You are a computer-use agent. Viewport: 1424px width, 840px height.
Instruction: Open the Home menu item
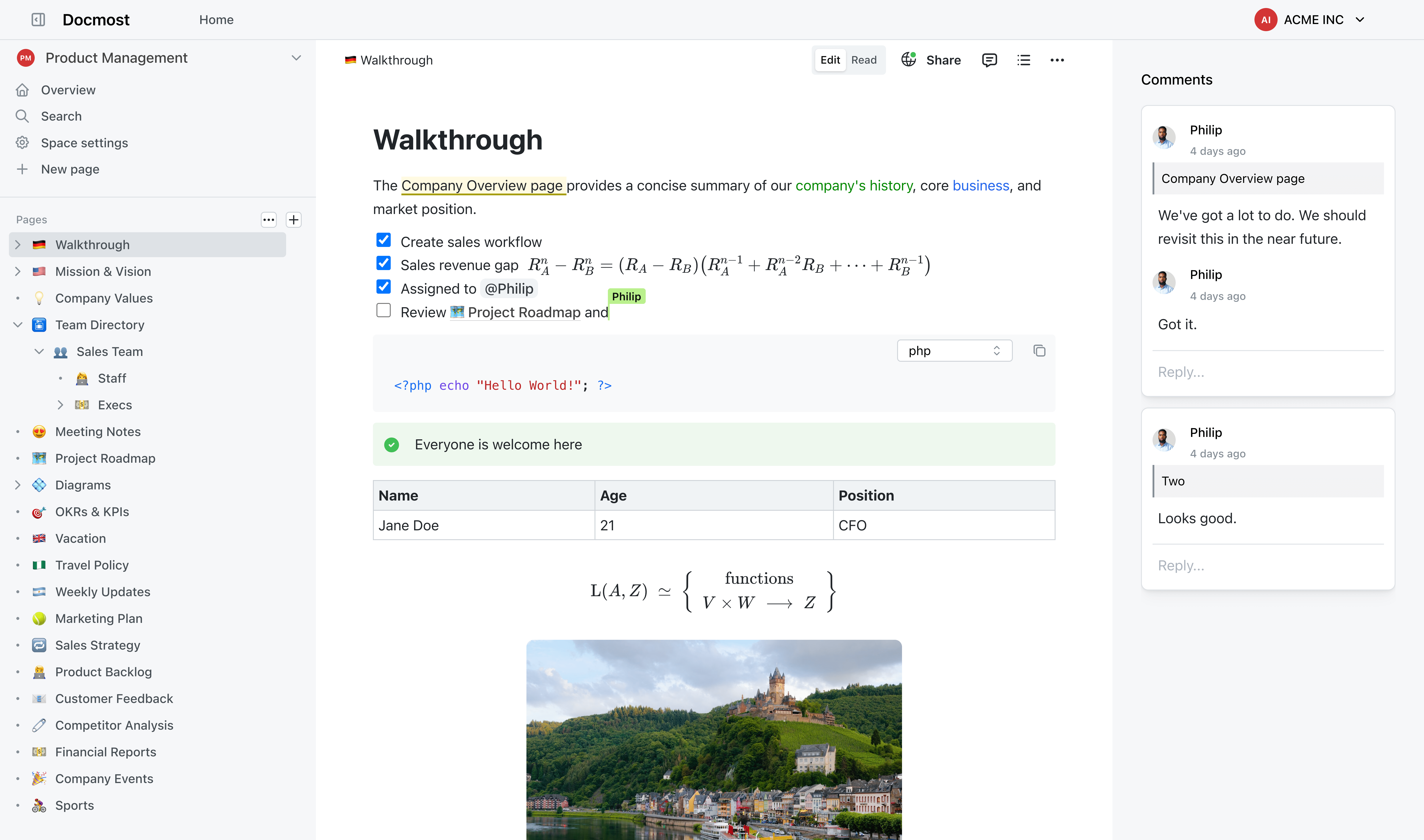pyautogui.click(x=216, y=19)
